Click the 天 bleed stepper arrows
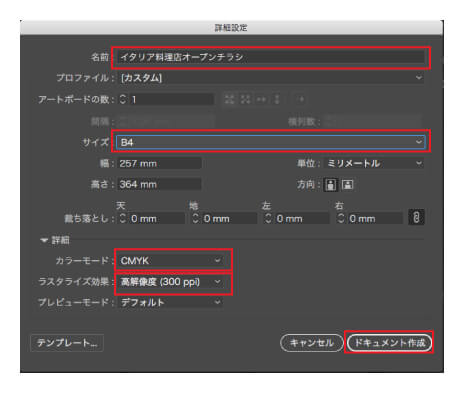Image resolution: width=465 pixels, height=394 pixels. coord(123,218)
